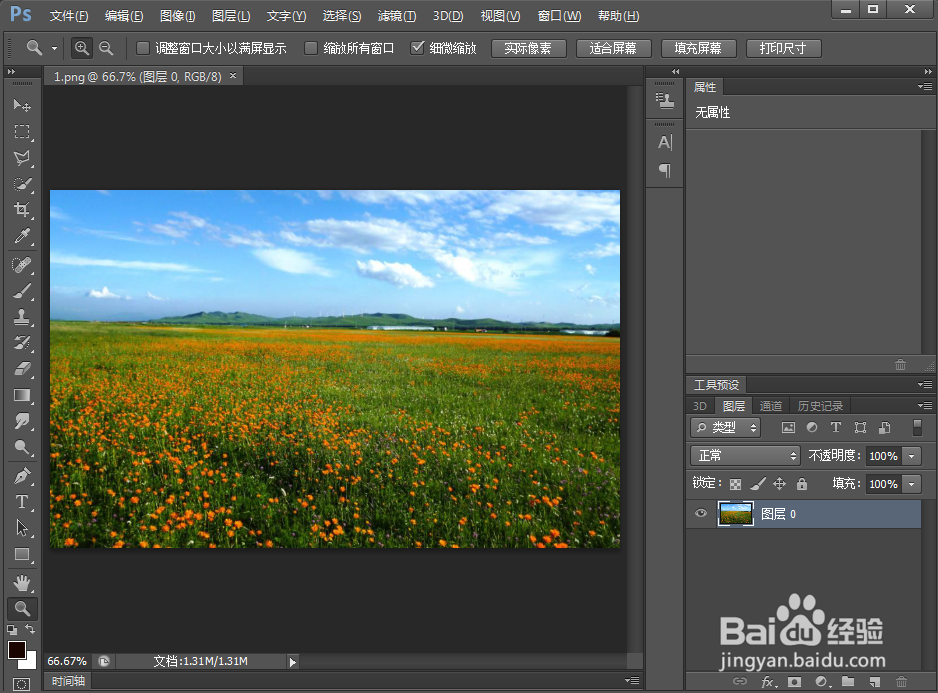Screen dimensions: 938x693
Task: Open the 正常 blend mode dropdown
Action: coord(745,455)
